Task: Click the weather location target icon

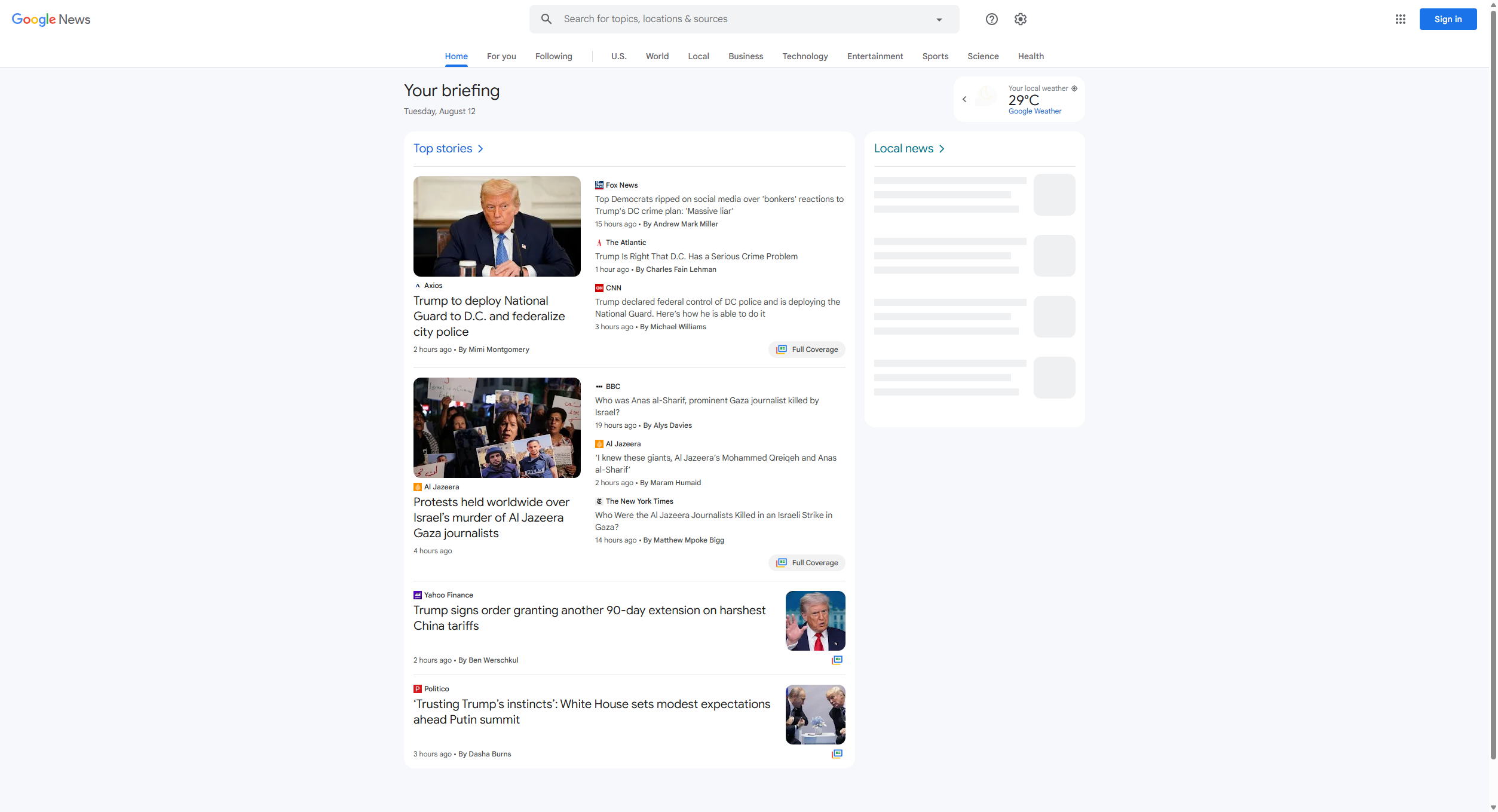Action: tap(1074, 88)
